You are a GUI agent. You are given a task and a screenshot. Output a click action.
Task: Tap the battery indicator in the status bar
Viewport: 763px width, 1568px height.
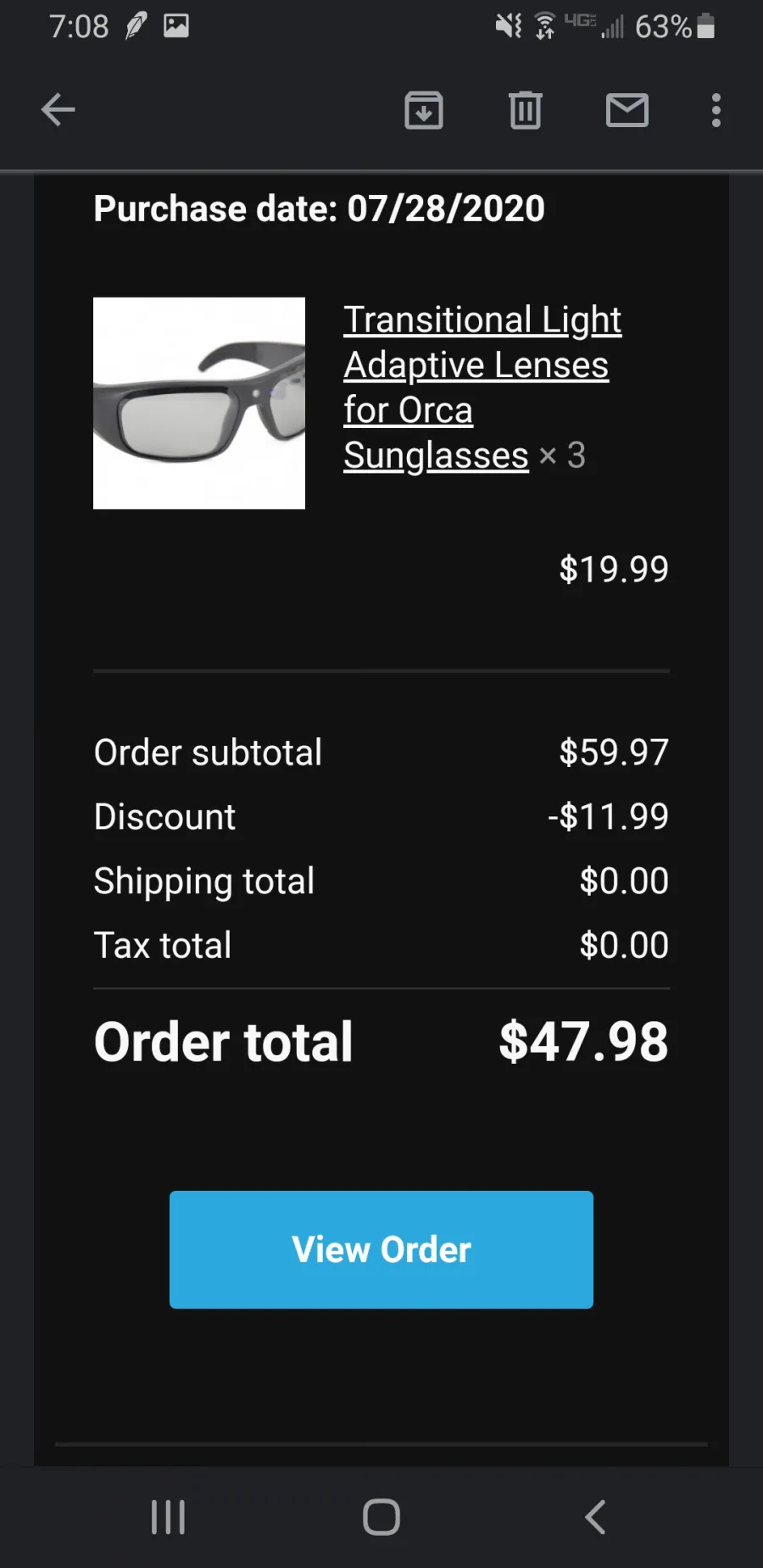pos(705,26)
